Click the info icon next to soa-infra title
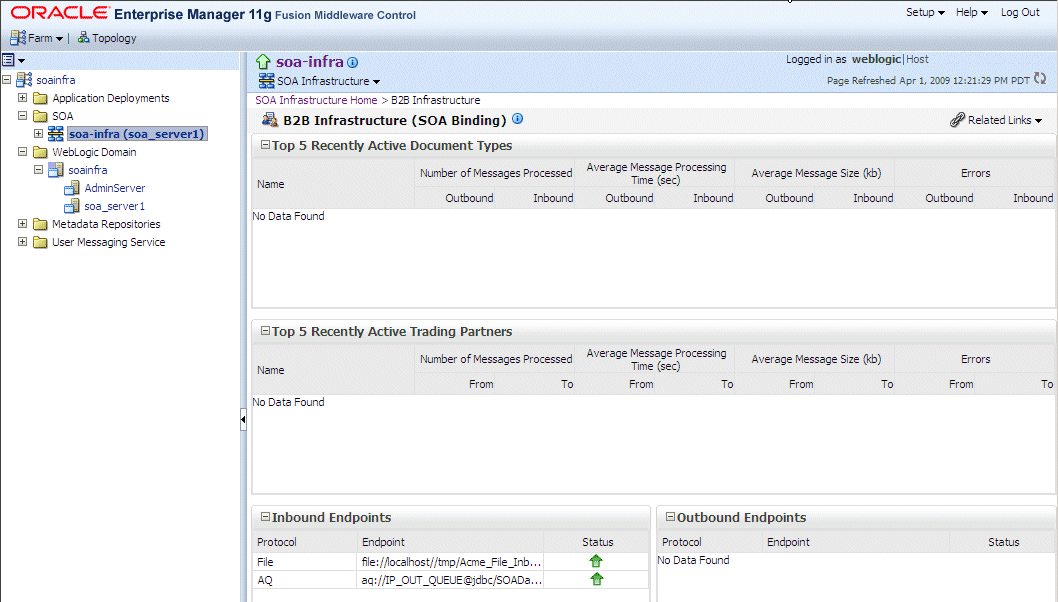This screenshot has width=1058, height=602. 352,63
